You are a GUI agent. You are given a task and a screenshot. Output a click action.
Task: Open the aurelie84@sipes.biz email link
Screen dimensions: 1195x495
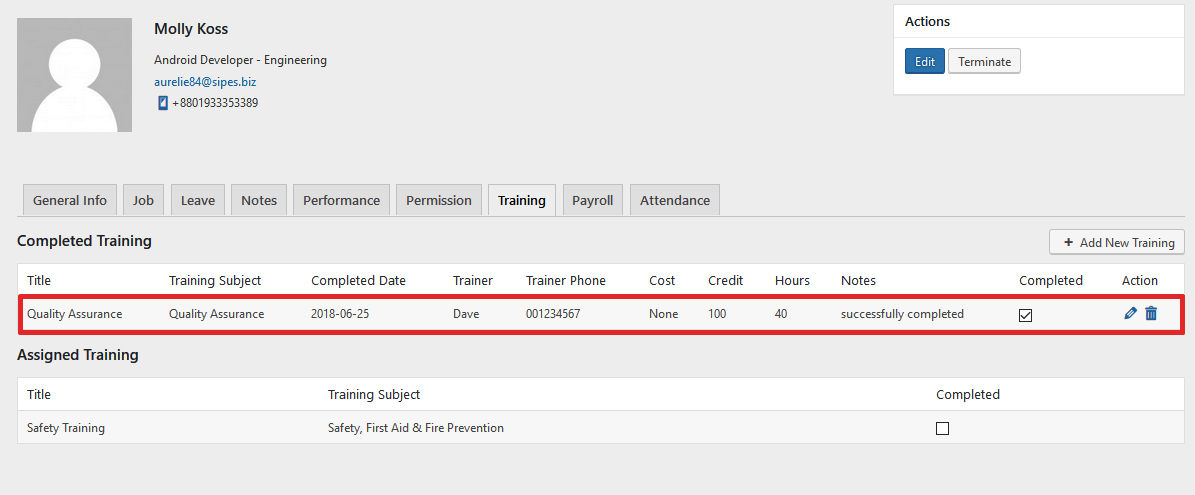click(205, 82)
